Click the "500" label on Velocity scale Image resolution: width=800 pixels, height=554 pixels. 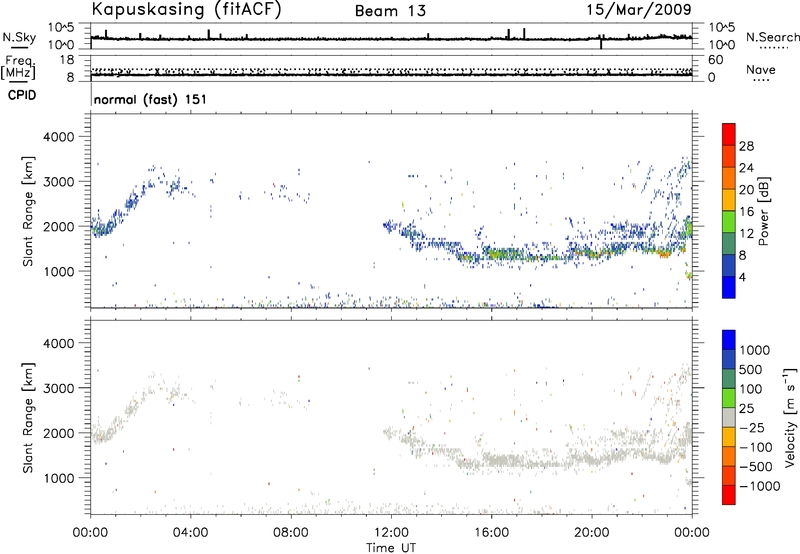(750, 370)
